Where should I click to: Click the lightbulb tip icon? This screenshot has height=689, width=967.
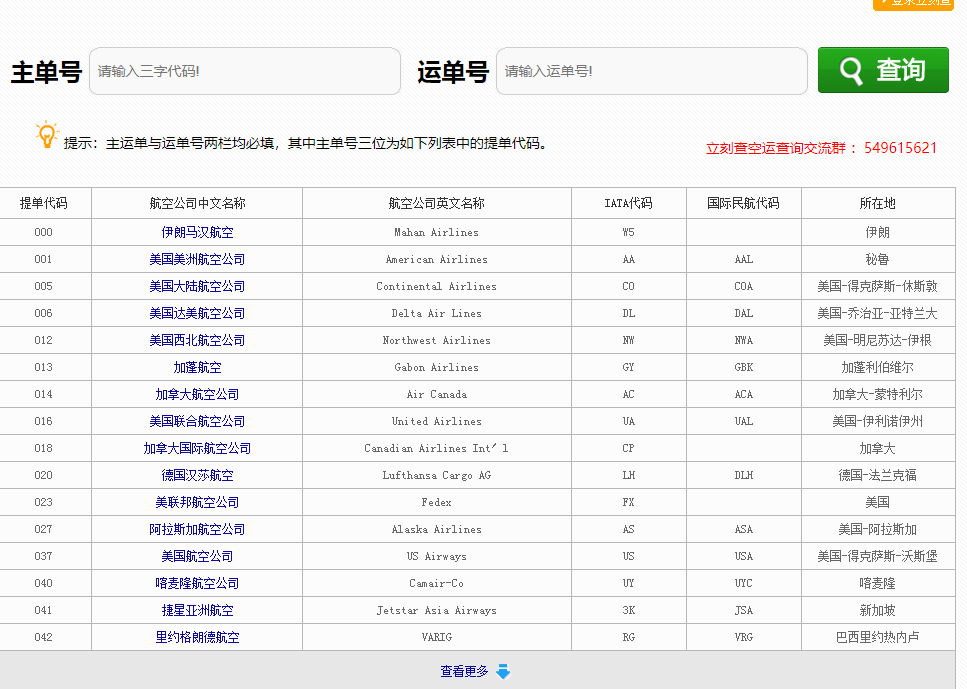tap(46, 134)
